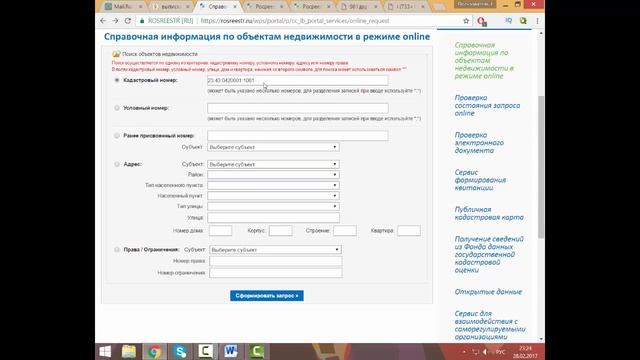
Task: Select the Адрес radio button
Action: click(117, 164)
